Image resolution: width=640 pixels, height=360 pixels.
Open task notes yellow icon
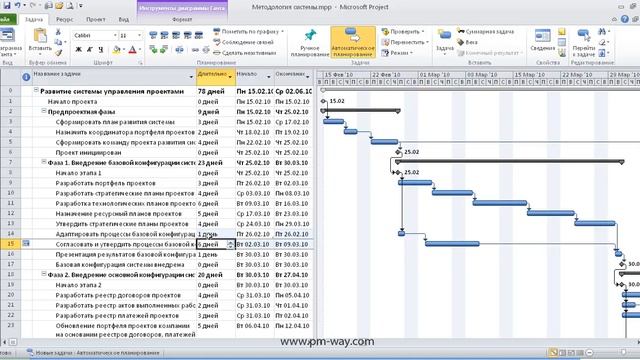point(562,32)
